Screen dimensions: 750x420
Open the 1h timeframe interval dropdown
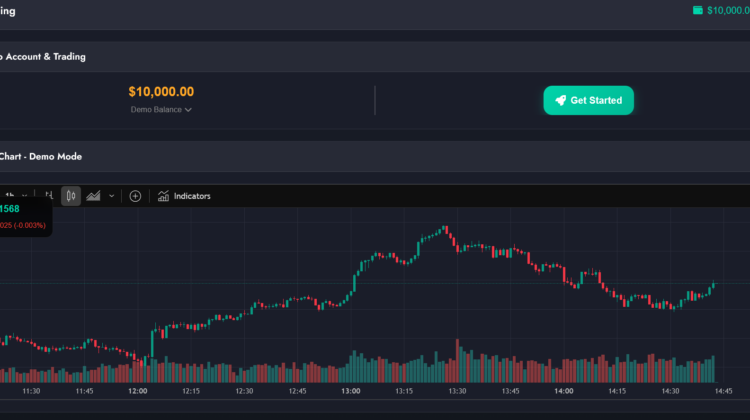click(x=14, y=196)
